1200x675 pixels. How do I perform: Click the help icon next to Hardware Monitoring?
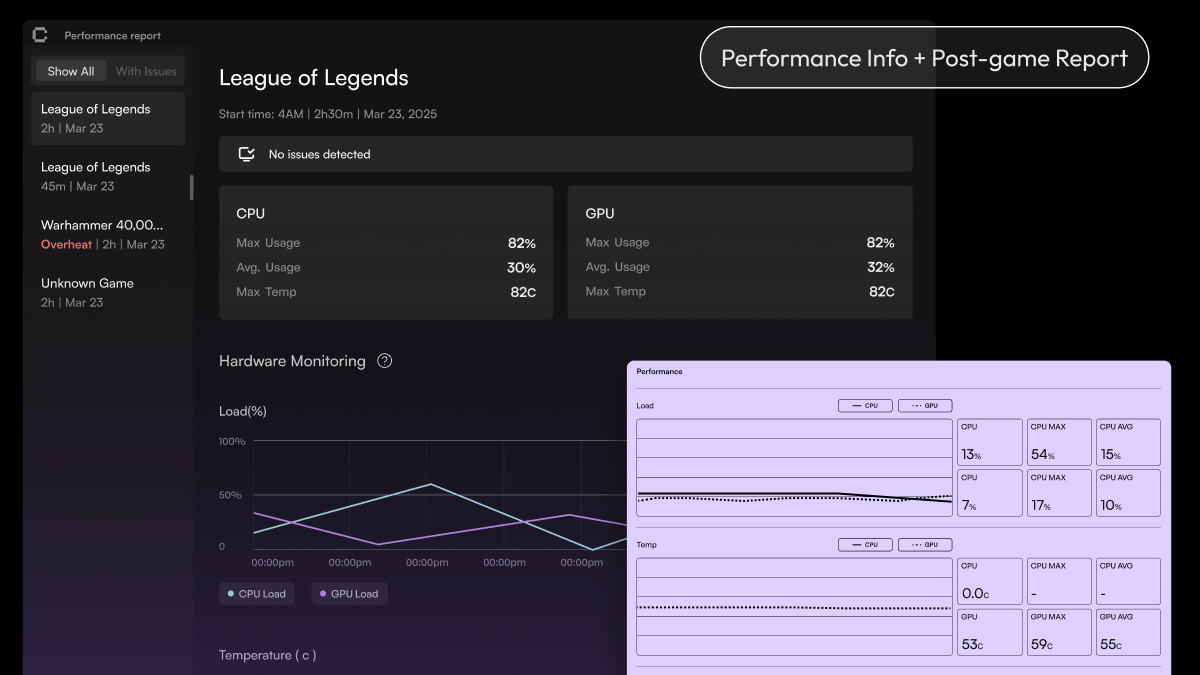click(384, 361)
